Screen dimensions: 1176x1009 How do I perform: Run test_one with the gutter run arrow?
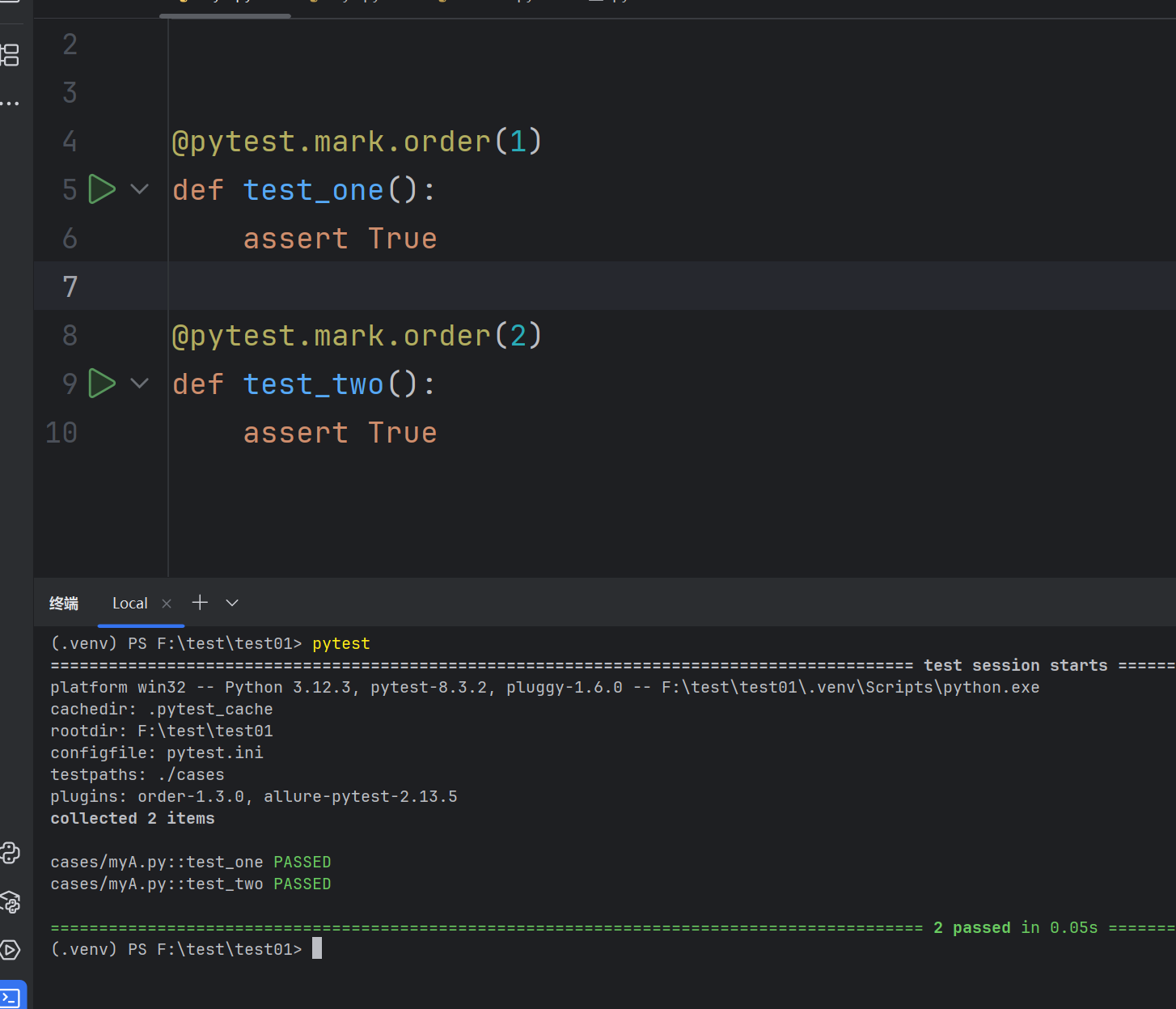pos(102,189)
